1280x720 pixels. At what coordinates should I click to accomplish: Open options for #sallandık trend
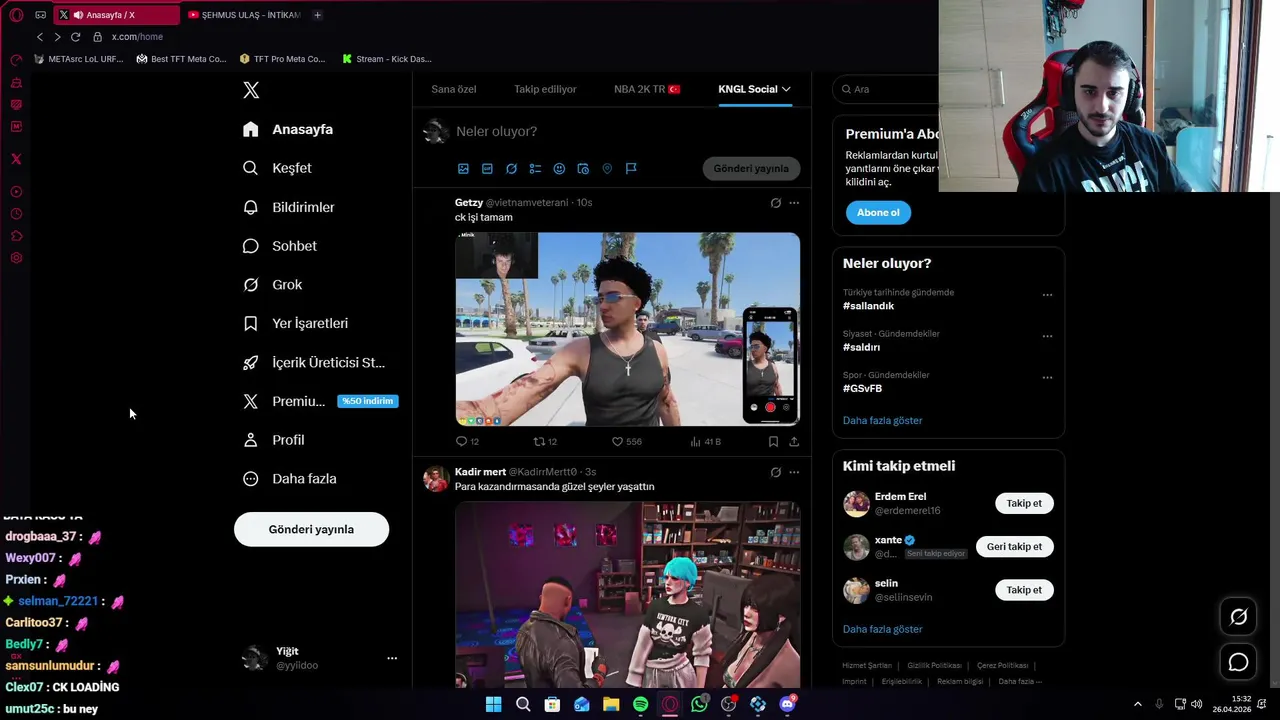[x=1047, y=295]
